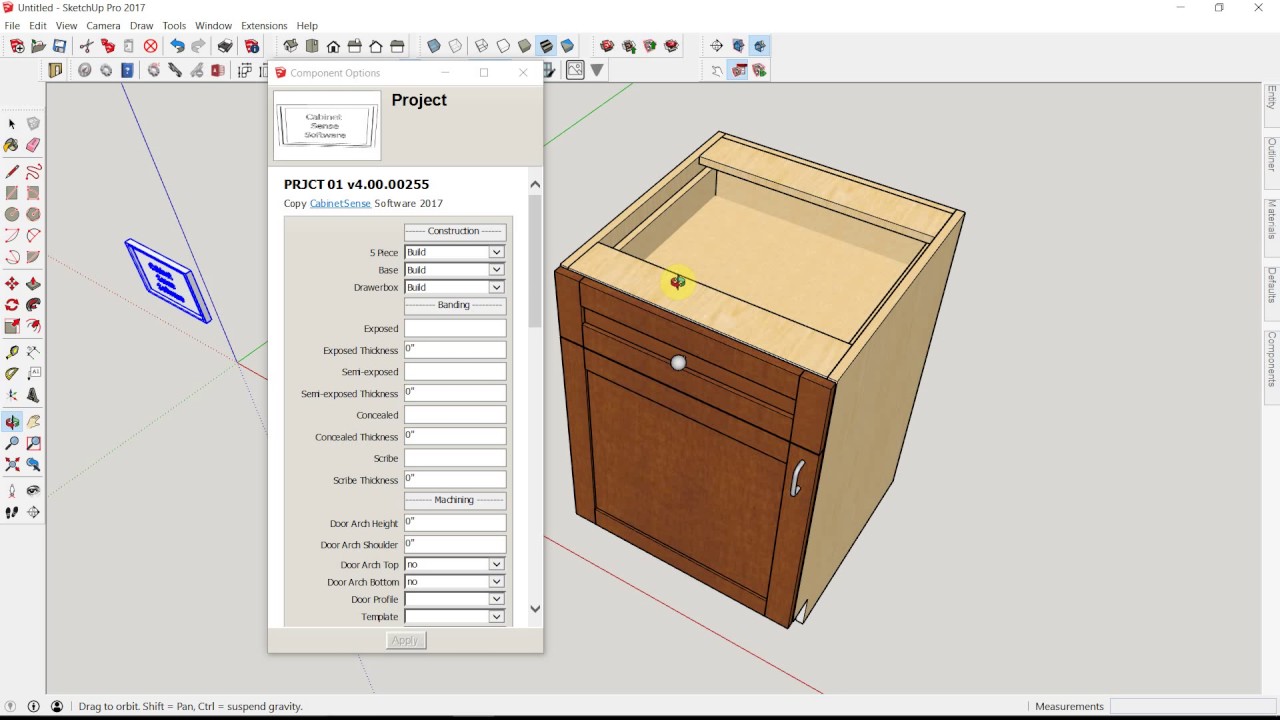1280x720 pixels.
Task: Click the Print icon in toolbar
Action: point(225,46)
